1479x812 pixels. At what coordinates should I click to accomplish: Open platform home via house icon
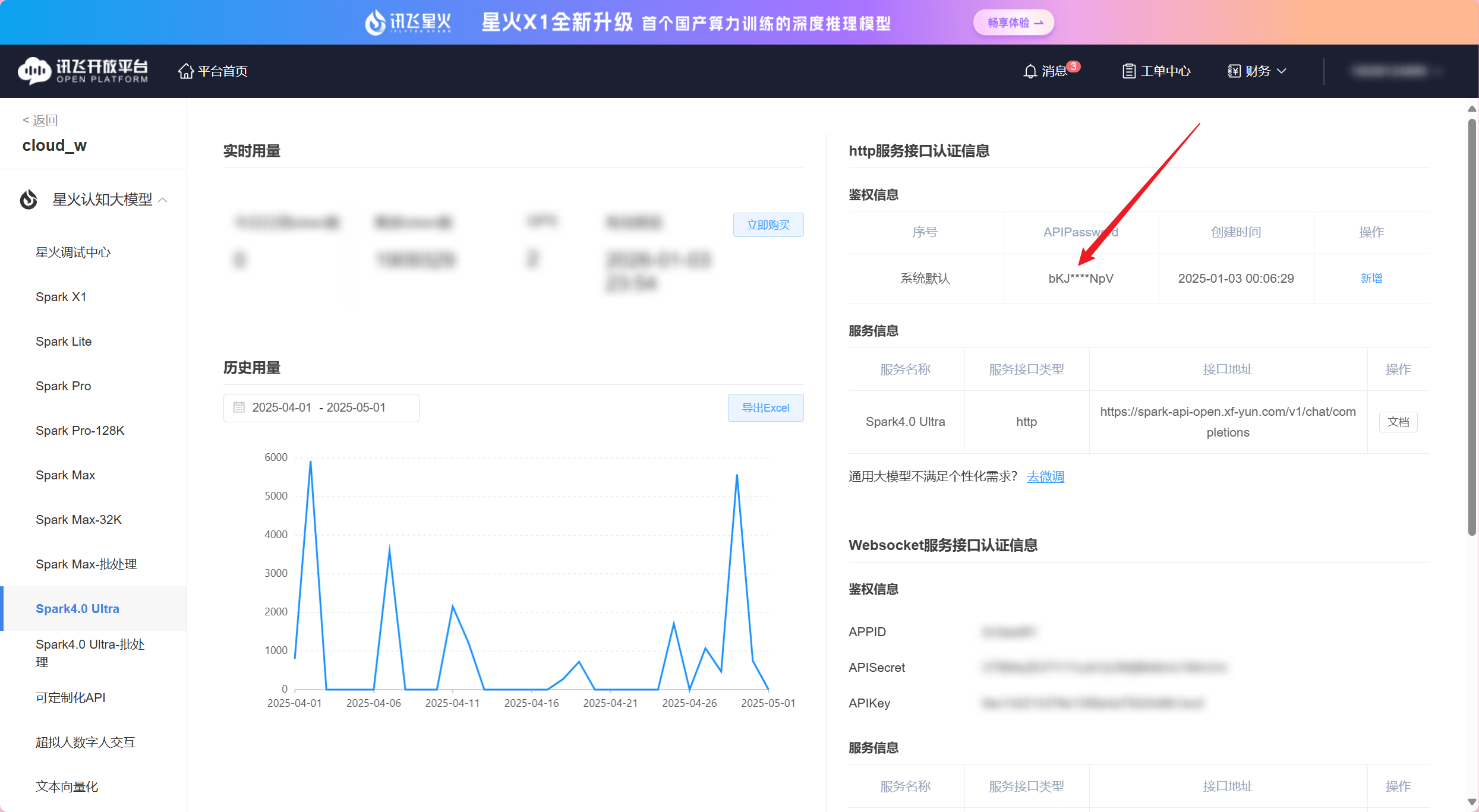pyautogui.click(x=186, y=71)
